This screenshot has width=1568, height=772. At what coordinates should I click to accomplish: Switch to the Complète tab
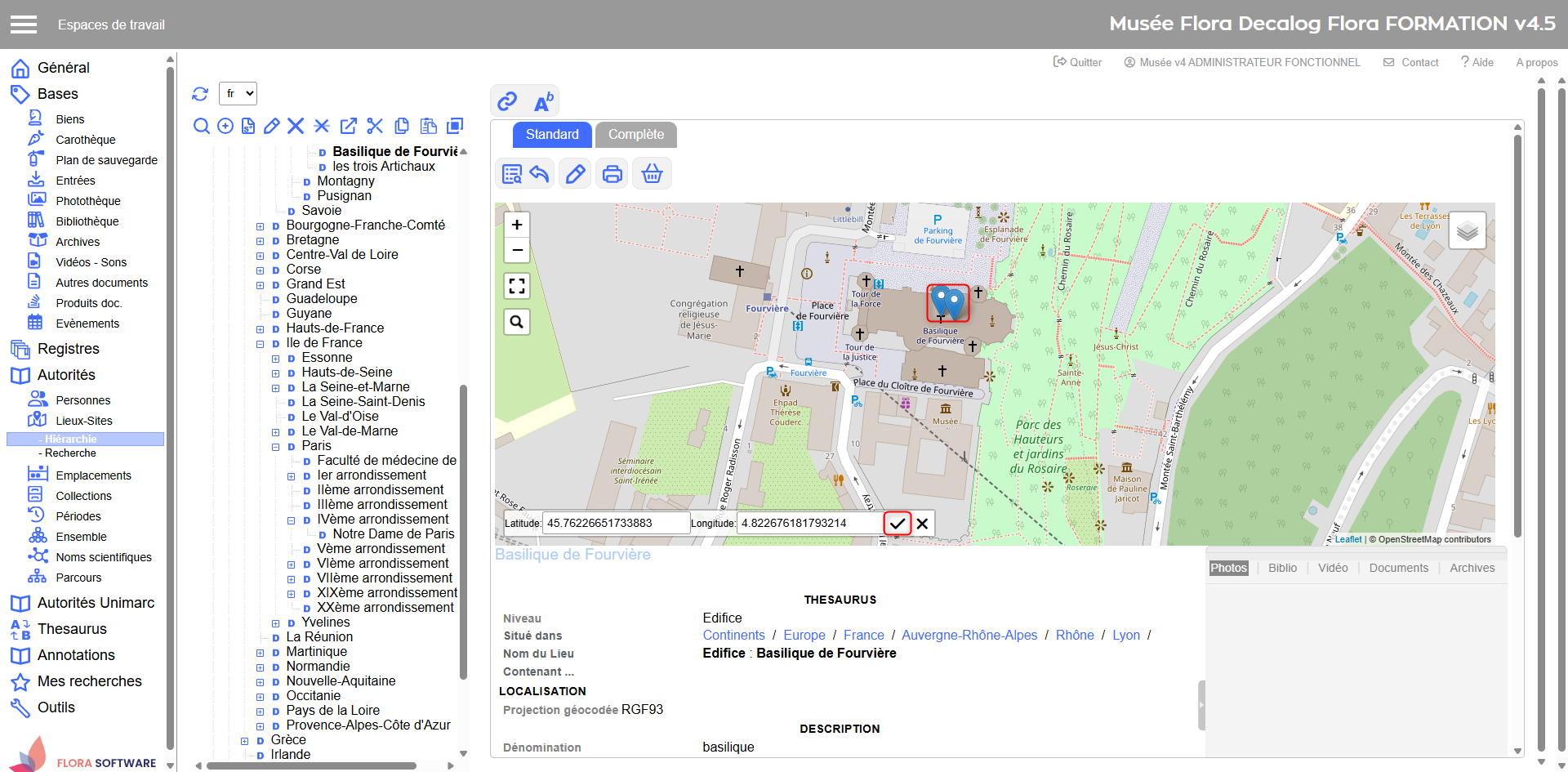click(x=635, y=135)
